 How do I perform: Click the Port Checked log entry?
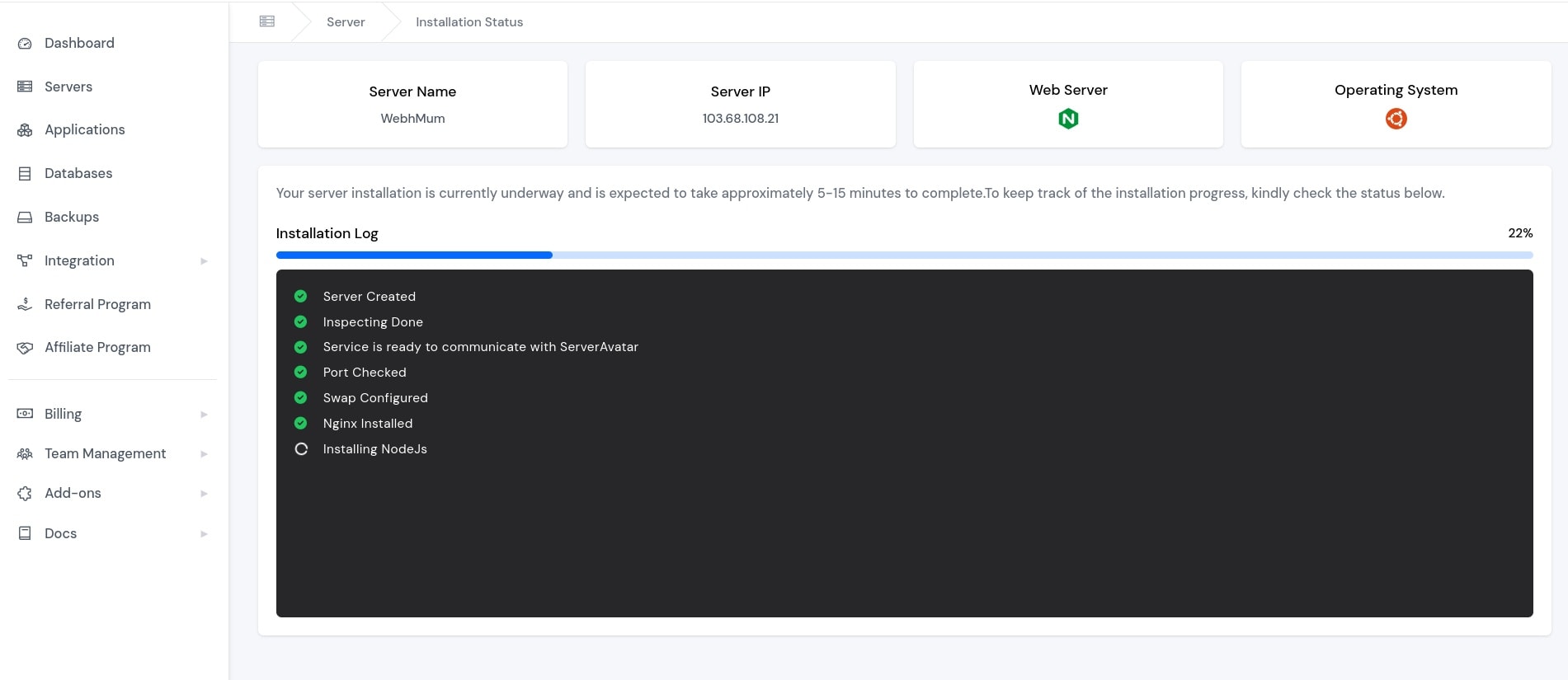[x=365, y=373]
